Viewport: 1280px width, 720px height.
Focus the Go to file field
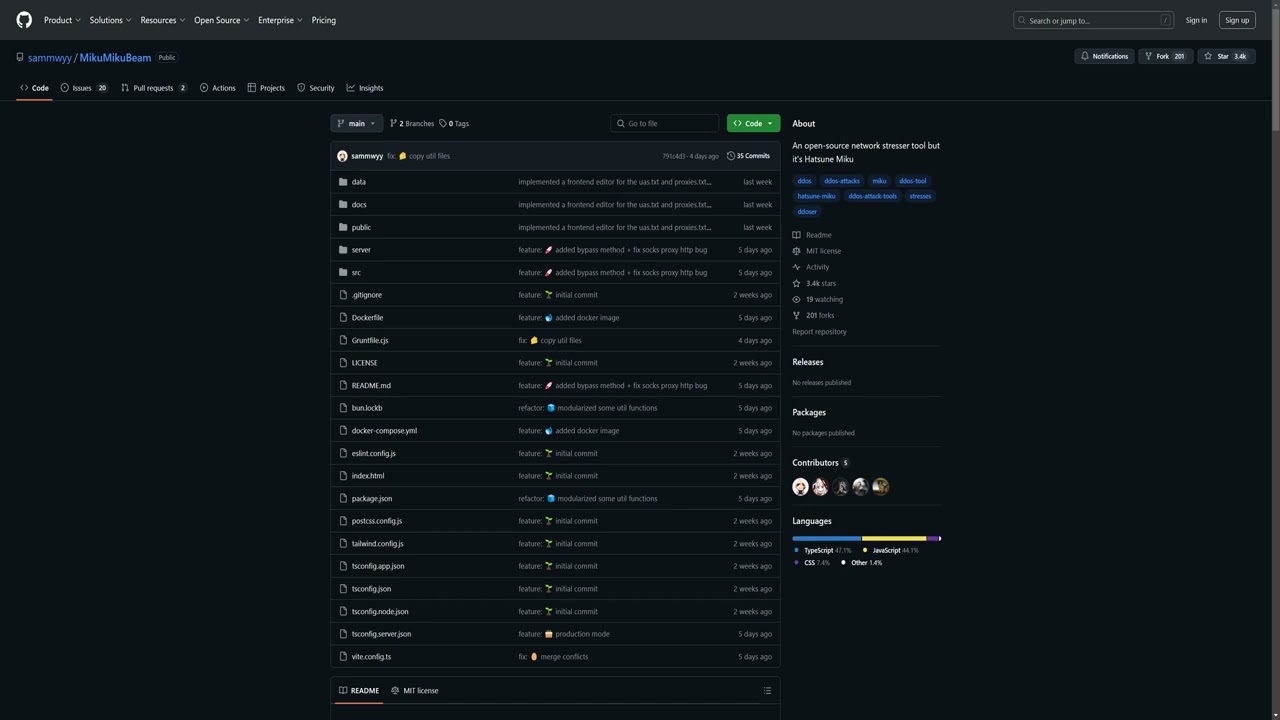tap(665, 124)
